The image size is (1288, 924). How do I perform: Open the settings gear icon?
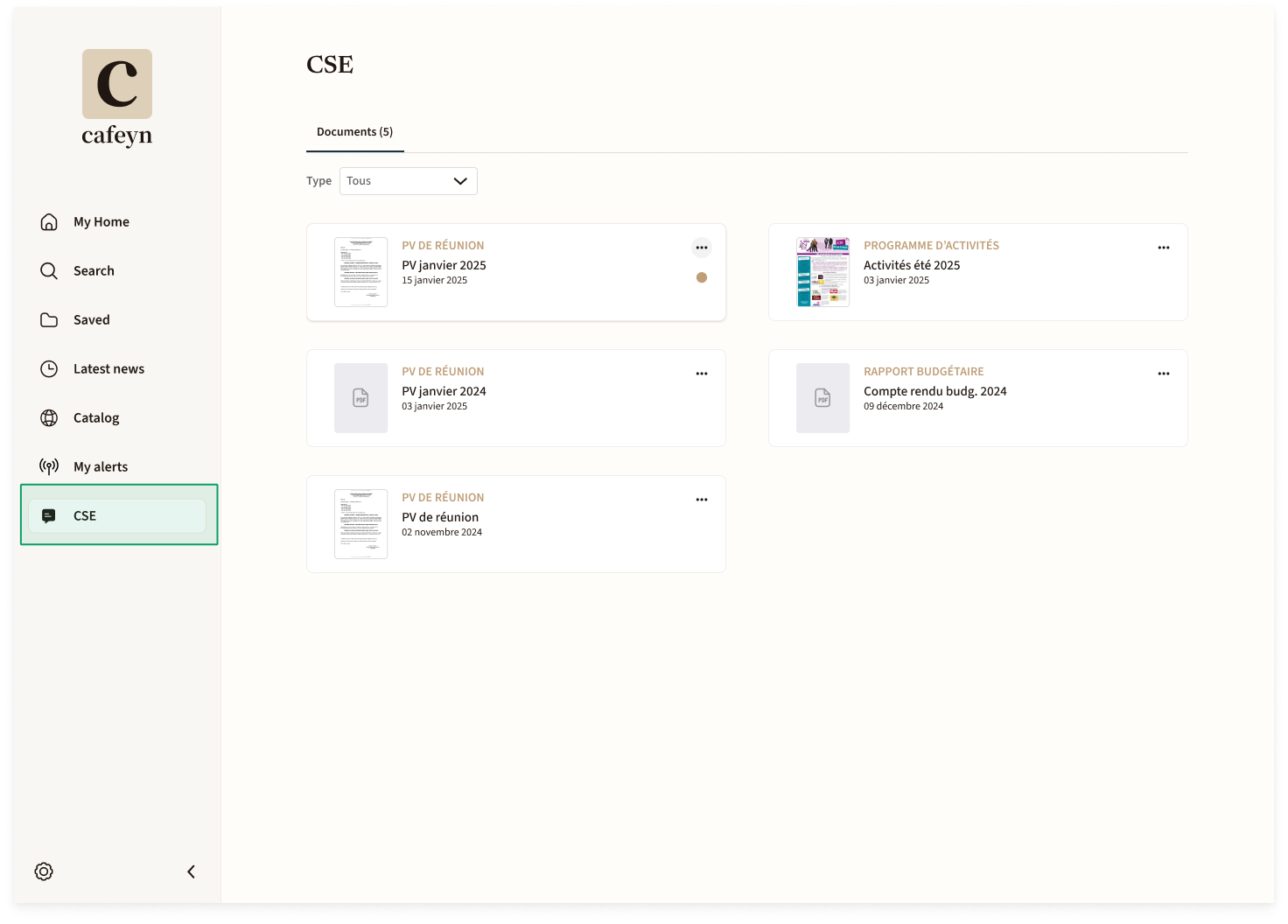tap(44, 871)
